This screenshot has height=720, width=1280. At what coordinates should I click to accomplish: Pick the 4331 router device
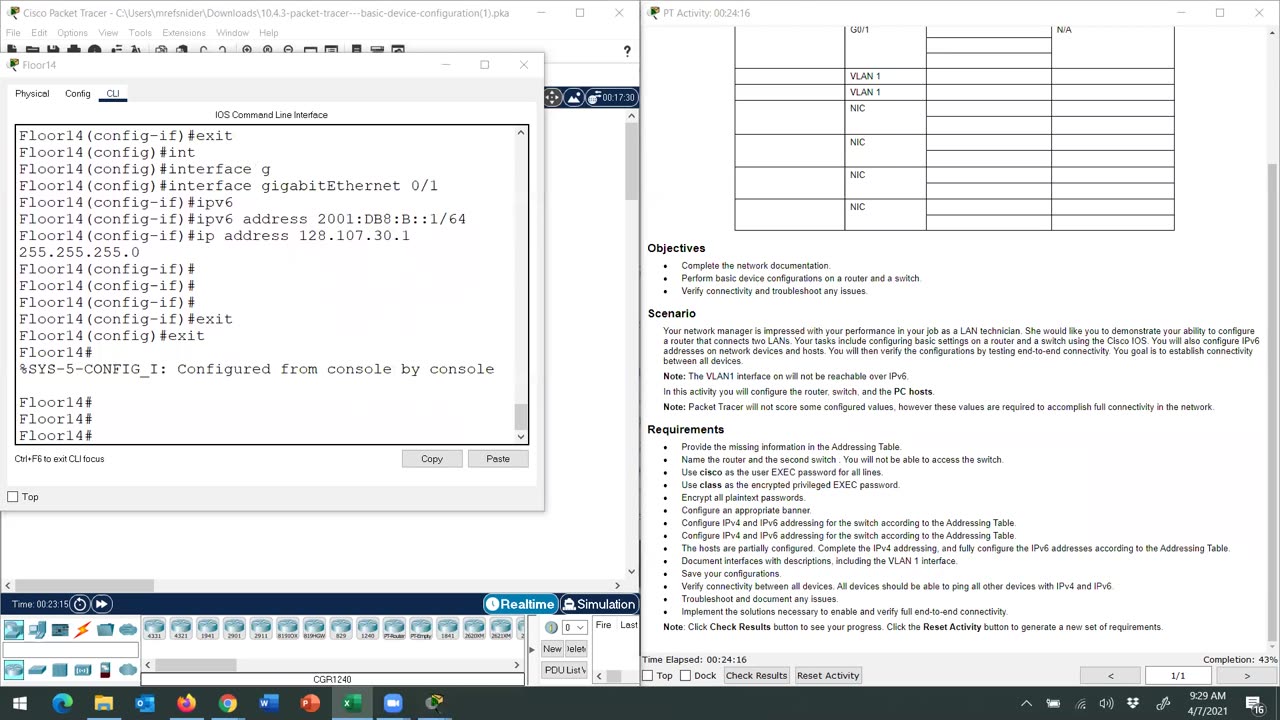click(154, 629)
